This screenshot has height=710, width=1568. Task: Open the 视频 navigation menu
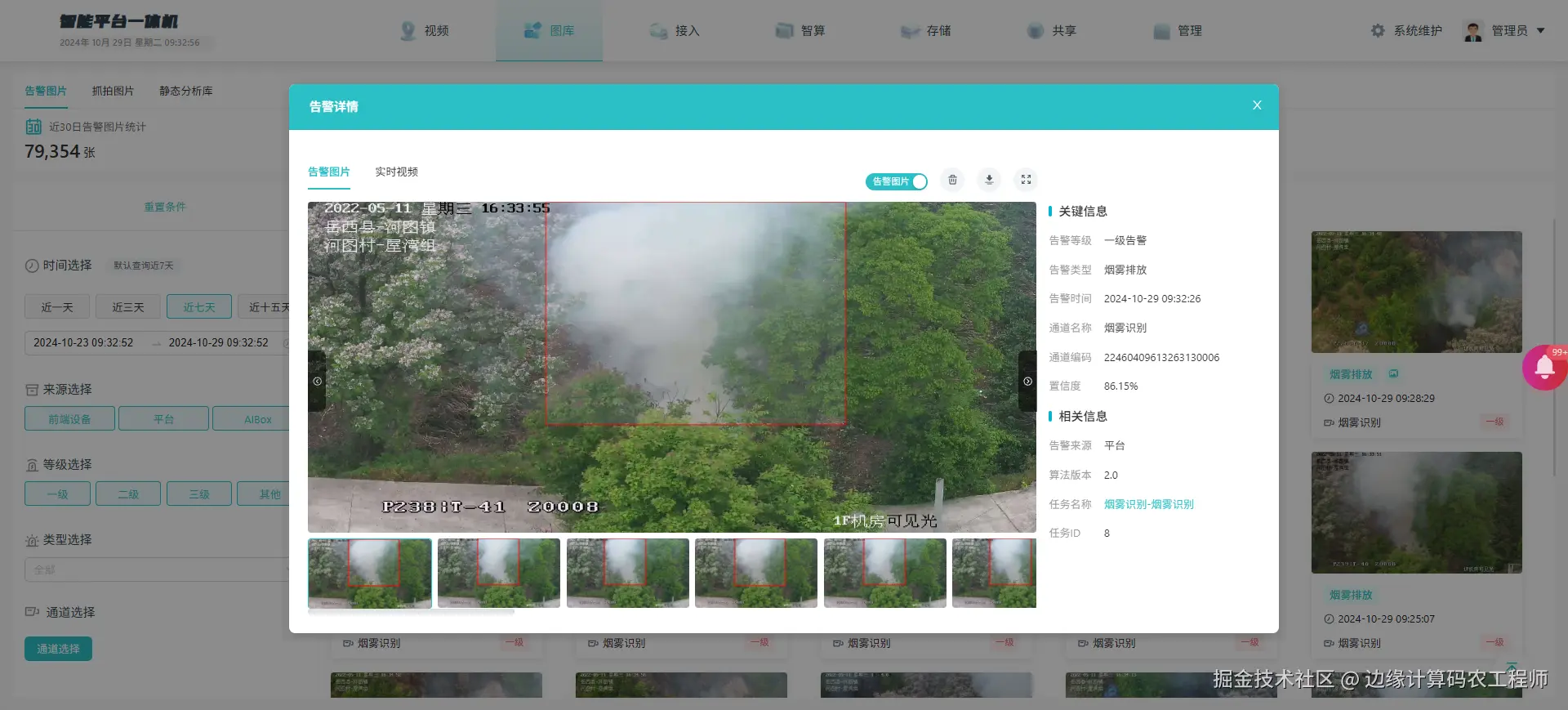(x=425, y=30)
